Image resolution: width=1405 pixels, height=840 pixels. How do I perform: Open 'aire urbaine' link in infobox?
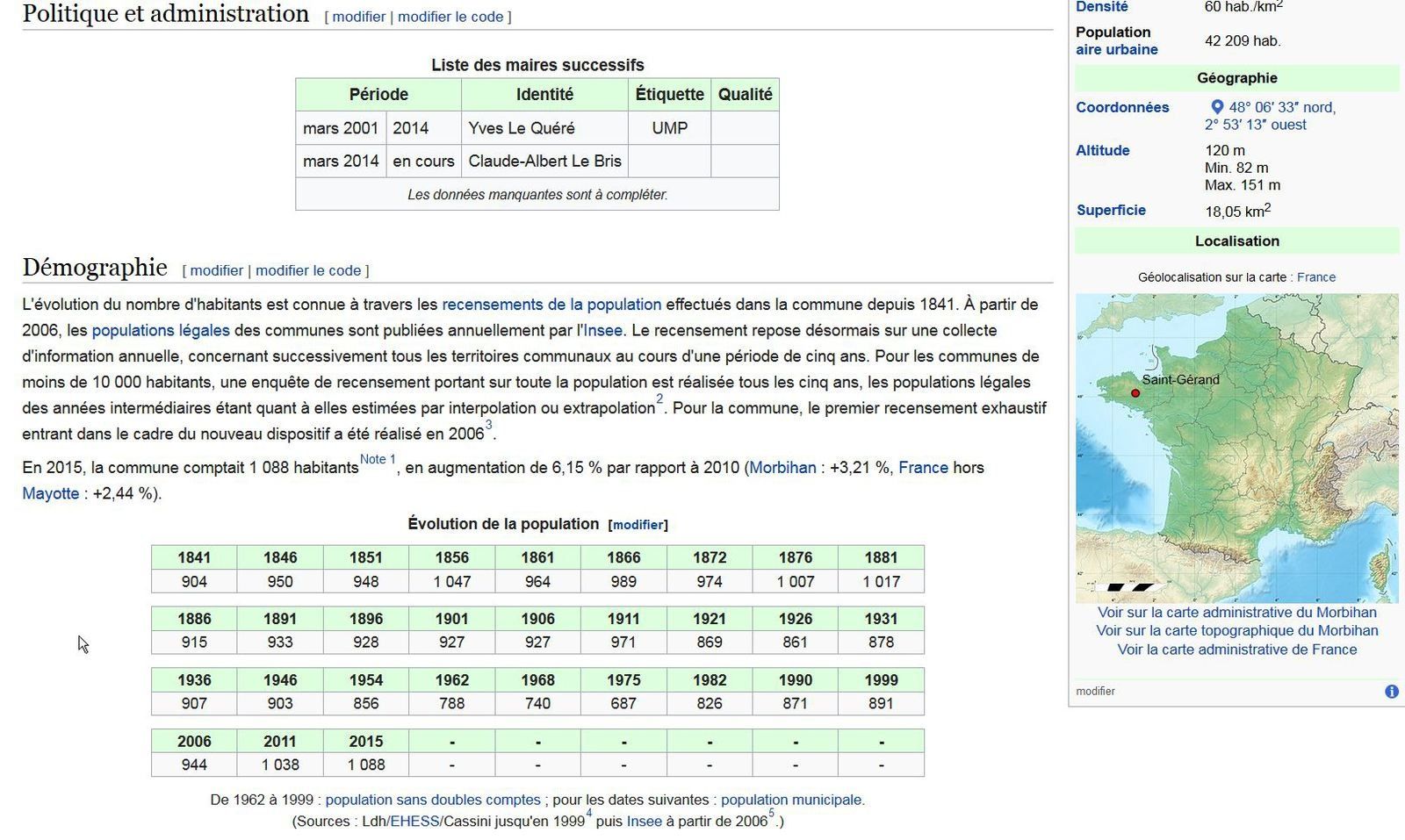[x=1117, y=49]
